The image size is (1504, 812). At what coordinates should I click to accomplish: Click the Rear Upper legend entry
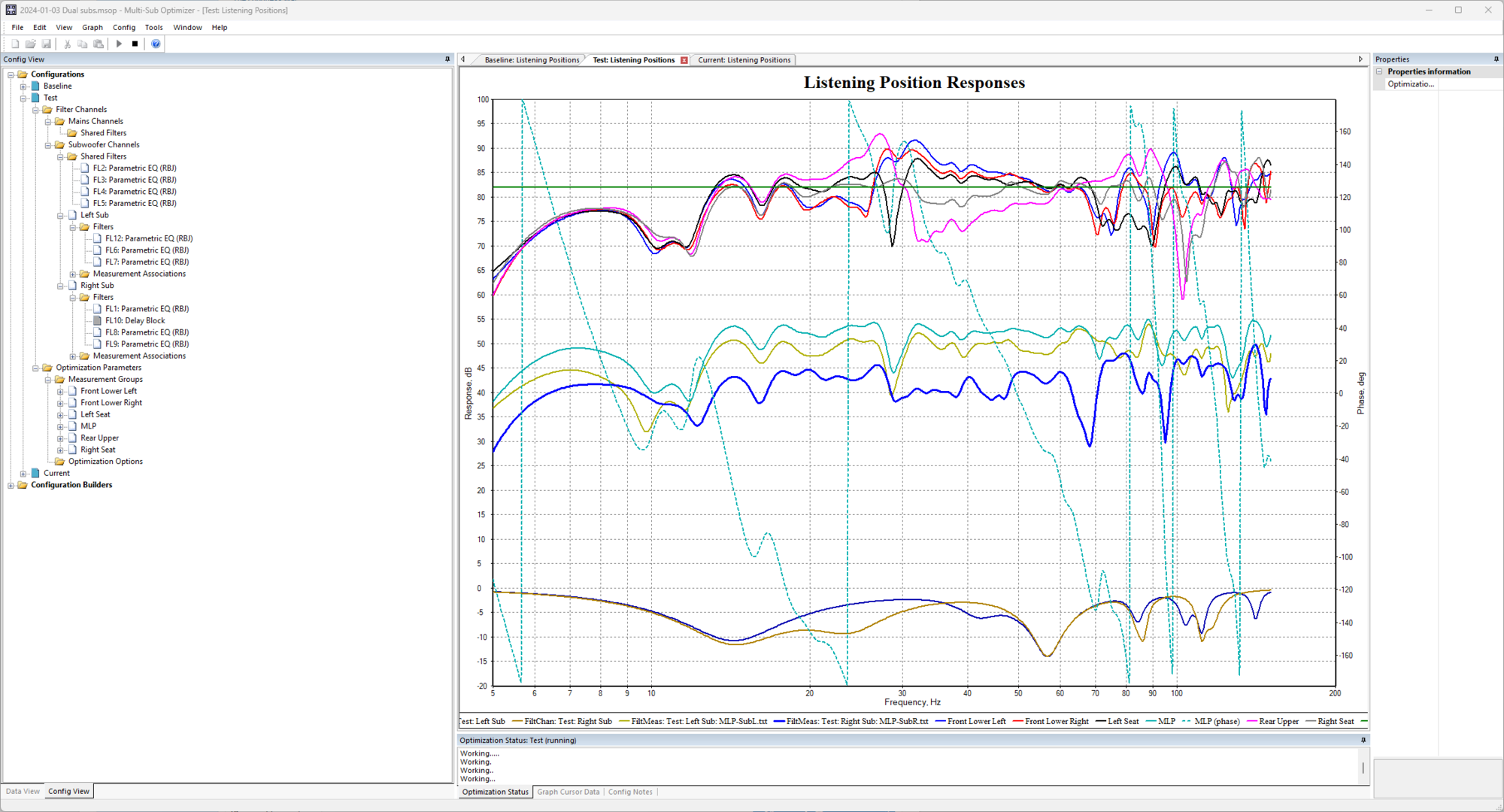pos(1272,721)
